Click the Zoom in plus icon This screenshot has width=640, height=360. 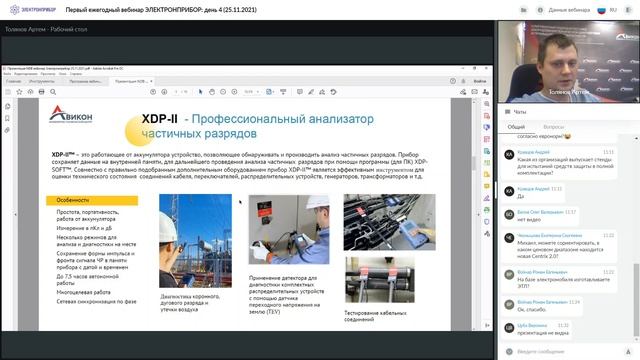[x=234, y=92]
